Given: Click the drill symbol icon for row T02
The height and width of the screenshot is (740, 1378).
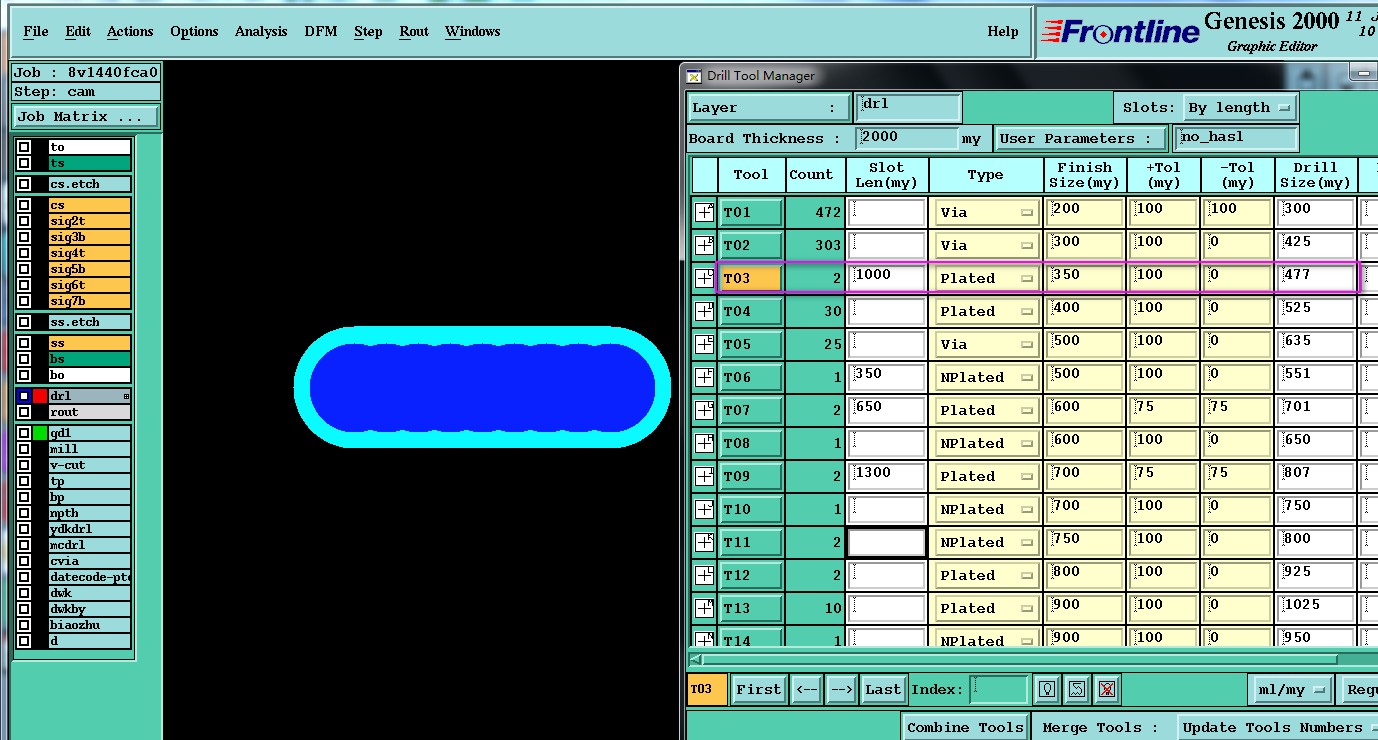Looking at the screenshot, I should (704, 245).
